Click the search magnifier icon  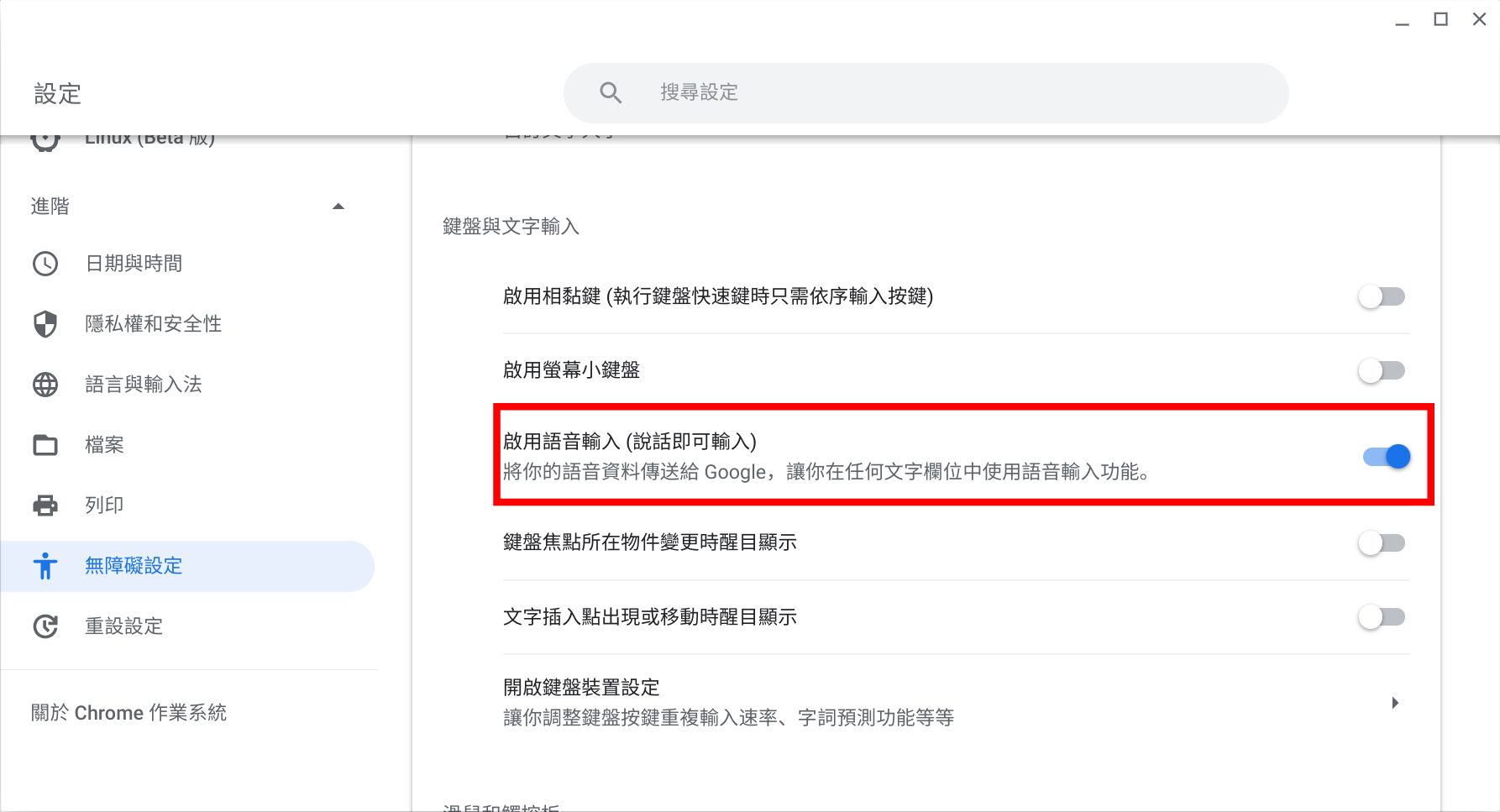(611, 92)
